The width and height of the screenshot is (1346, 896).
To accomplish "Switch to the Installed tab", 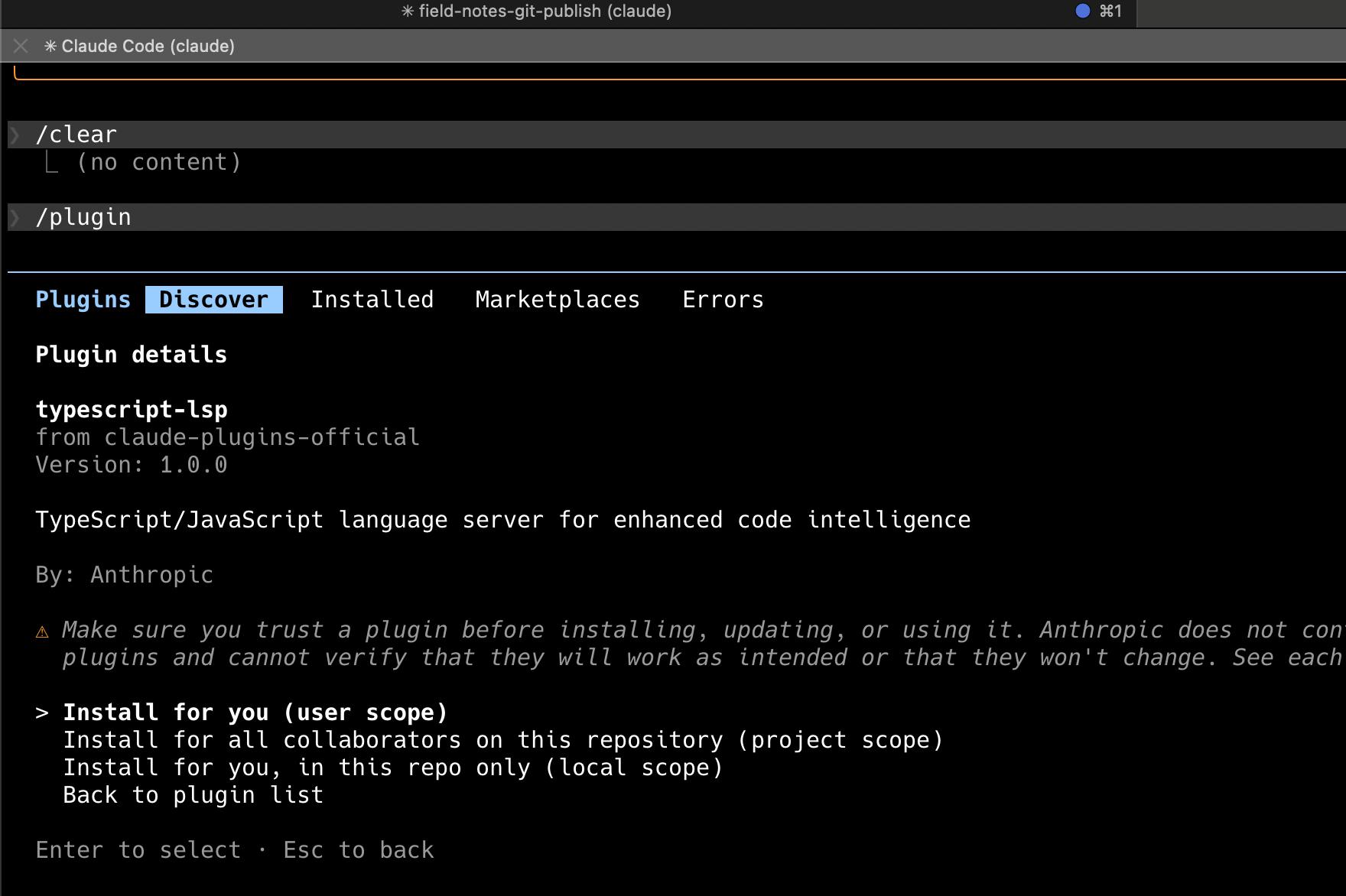I will click(372, 299).
